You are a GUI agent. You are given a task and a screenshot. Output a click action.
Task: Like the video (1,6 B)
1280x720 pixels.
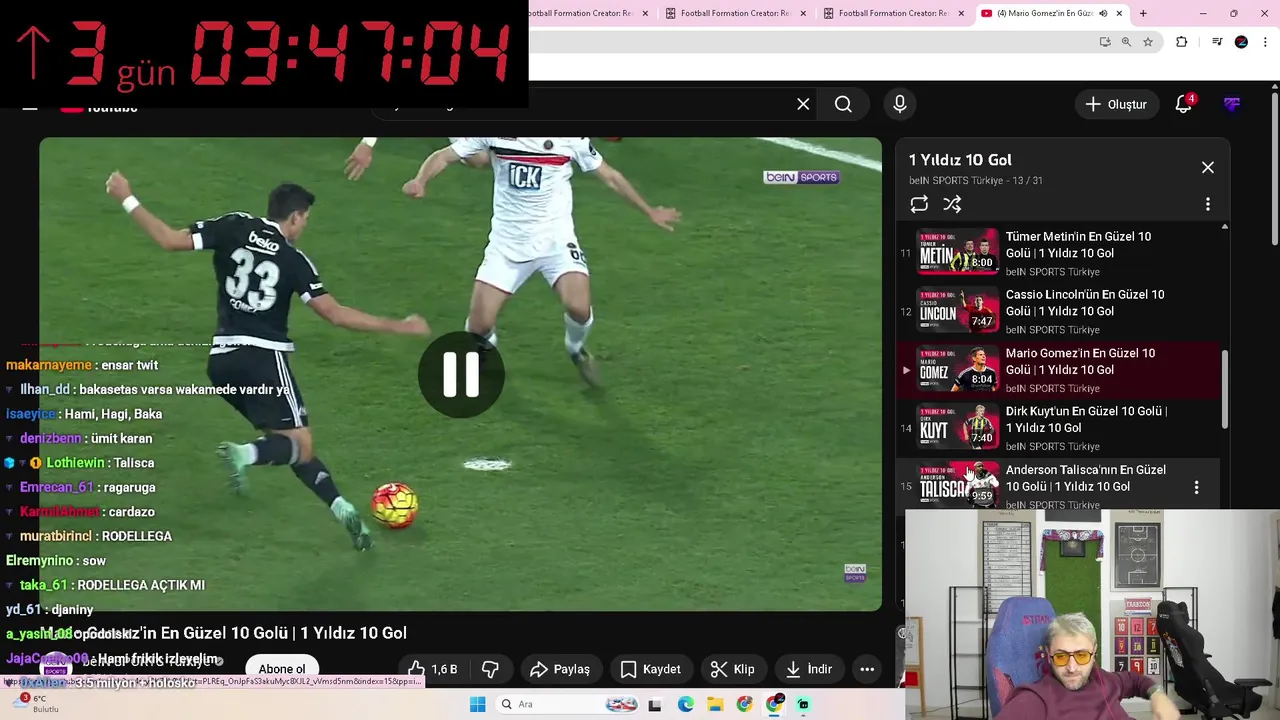(432, 669)
